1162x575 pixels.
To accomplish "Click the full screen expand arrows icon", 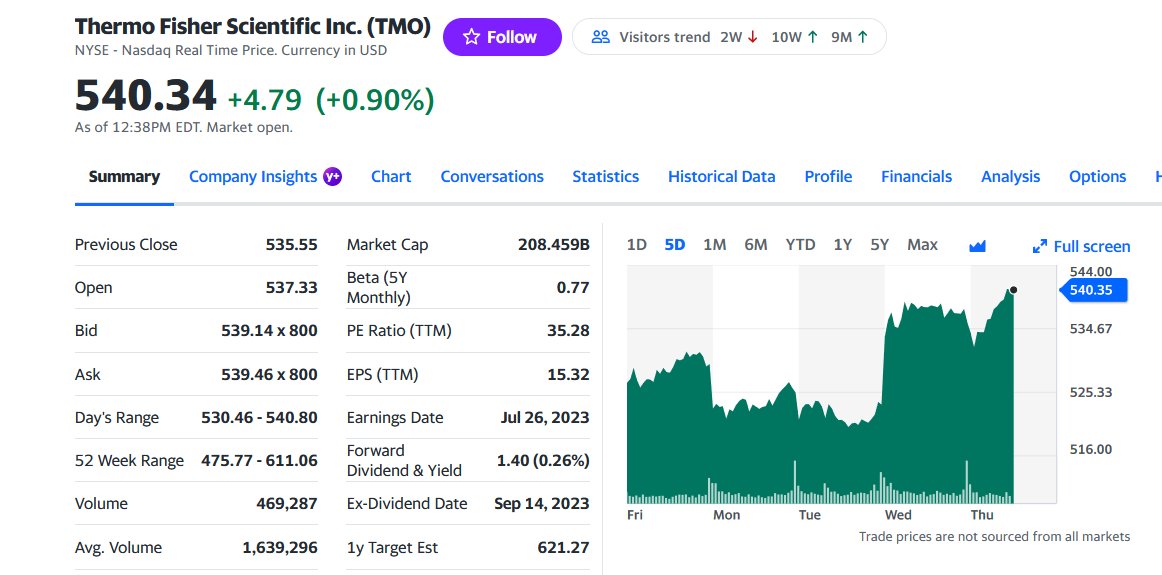I will (x=1040, y=247).
